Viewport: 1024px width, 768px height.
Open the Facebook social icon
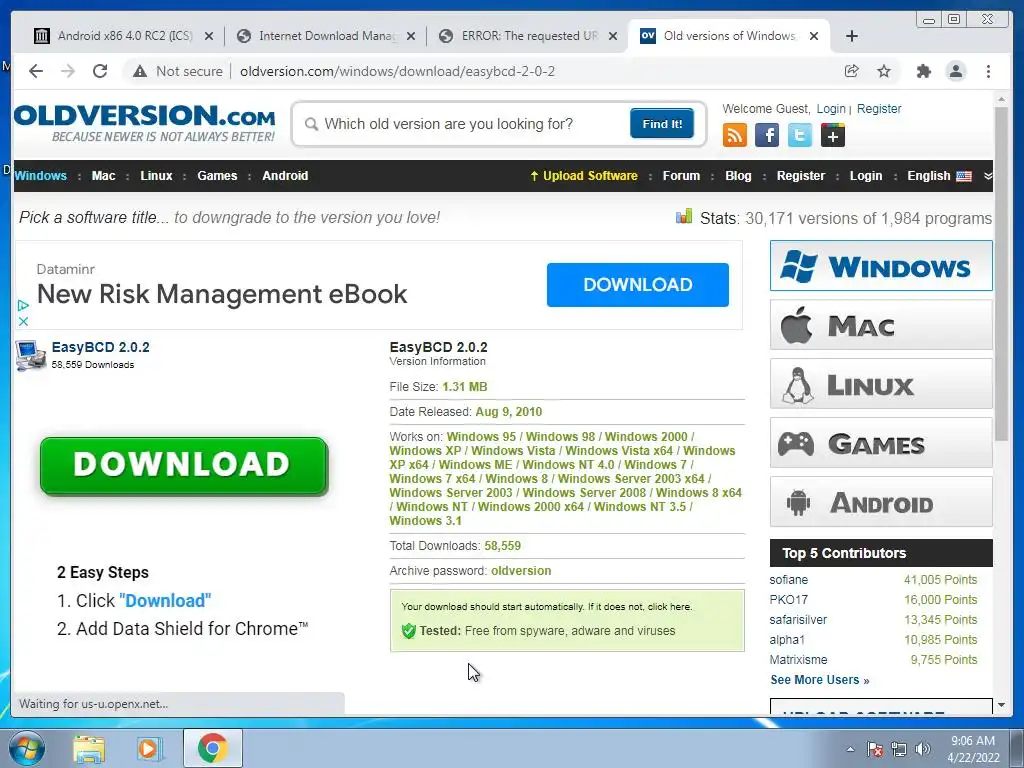767,135
